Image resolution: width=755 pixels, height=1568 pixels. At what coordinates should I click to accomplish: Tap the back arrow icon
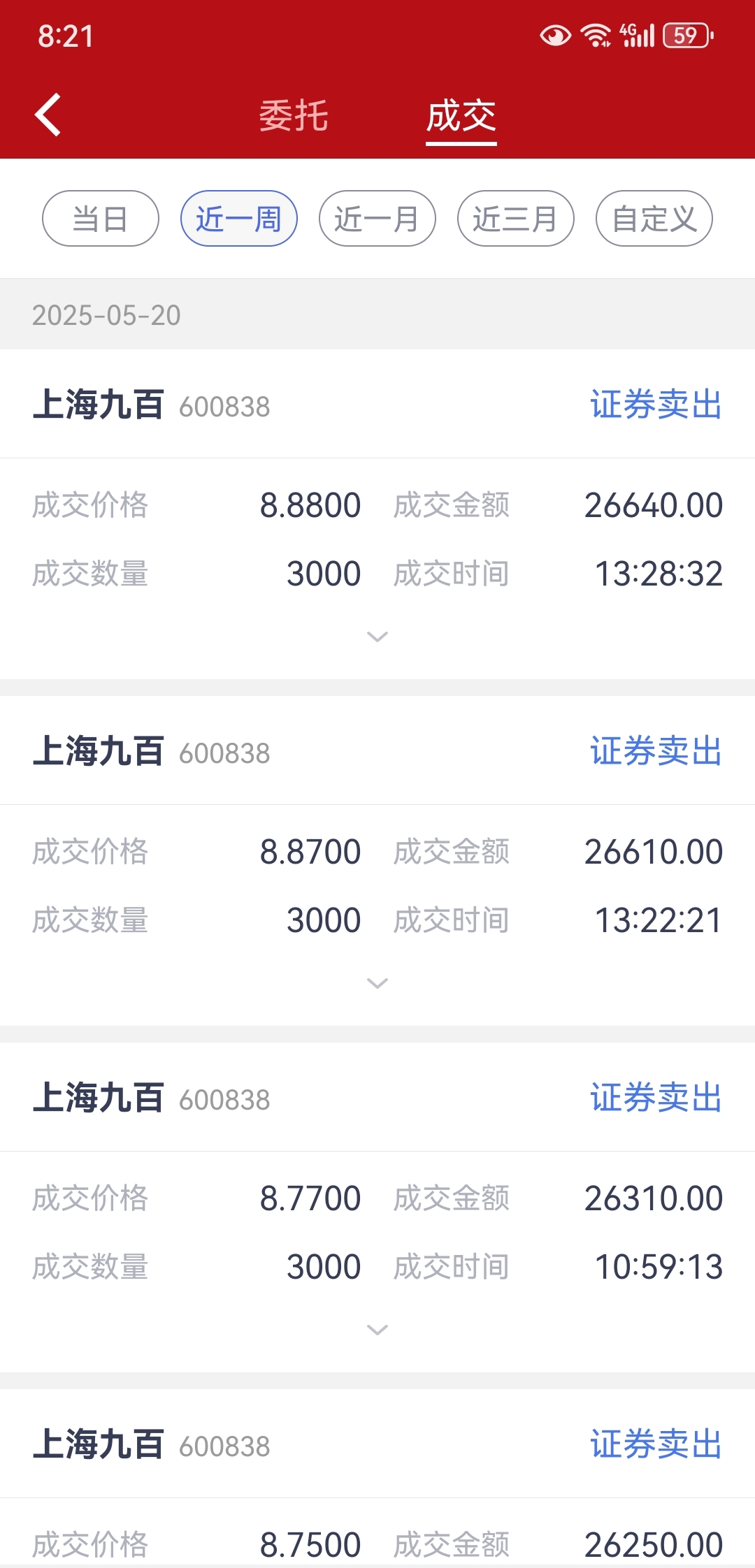click(48, 115)
